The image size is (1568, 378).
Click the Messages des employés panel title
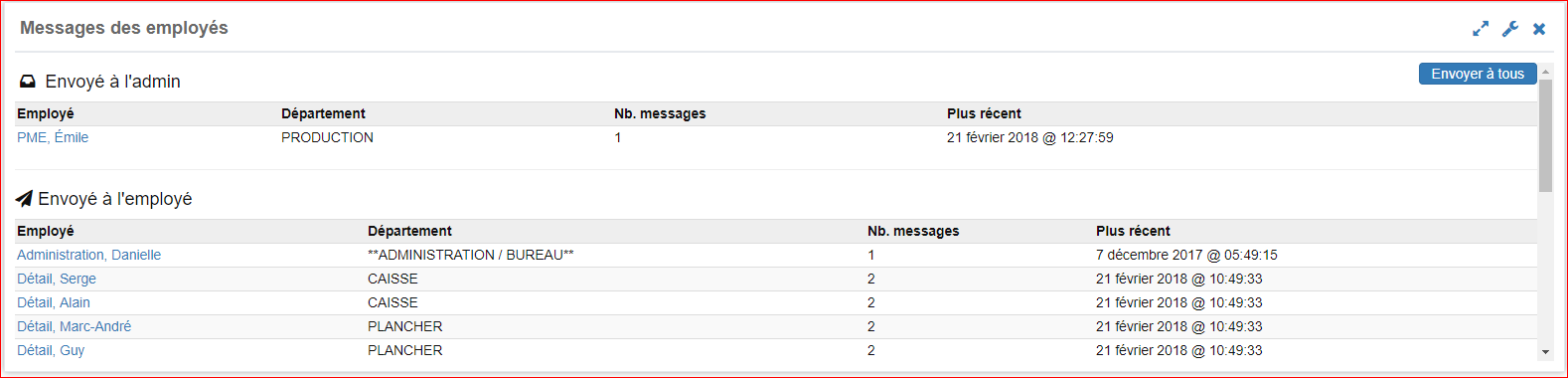pos(124,28)
